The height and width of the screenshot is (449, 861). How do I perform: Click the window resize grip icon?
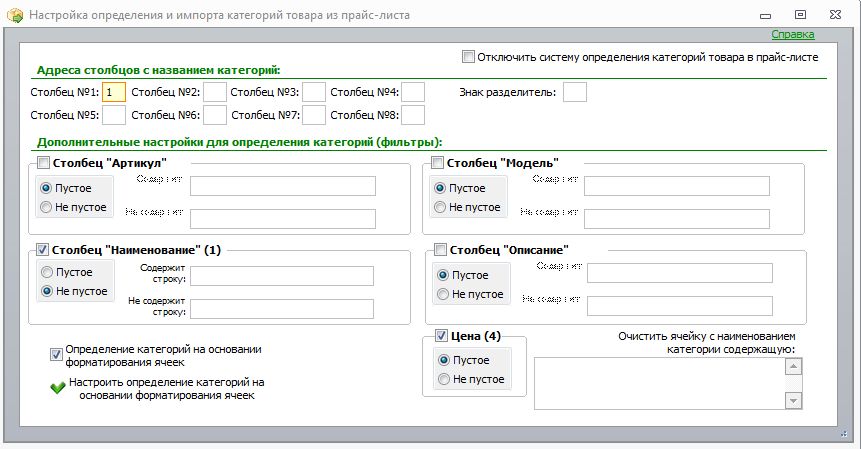[844, 434]
